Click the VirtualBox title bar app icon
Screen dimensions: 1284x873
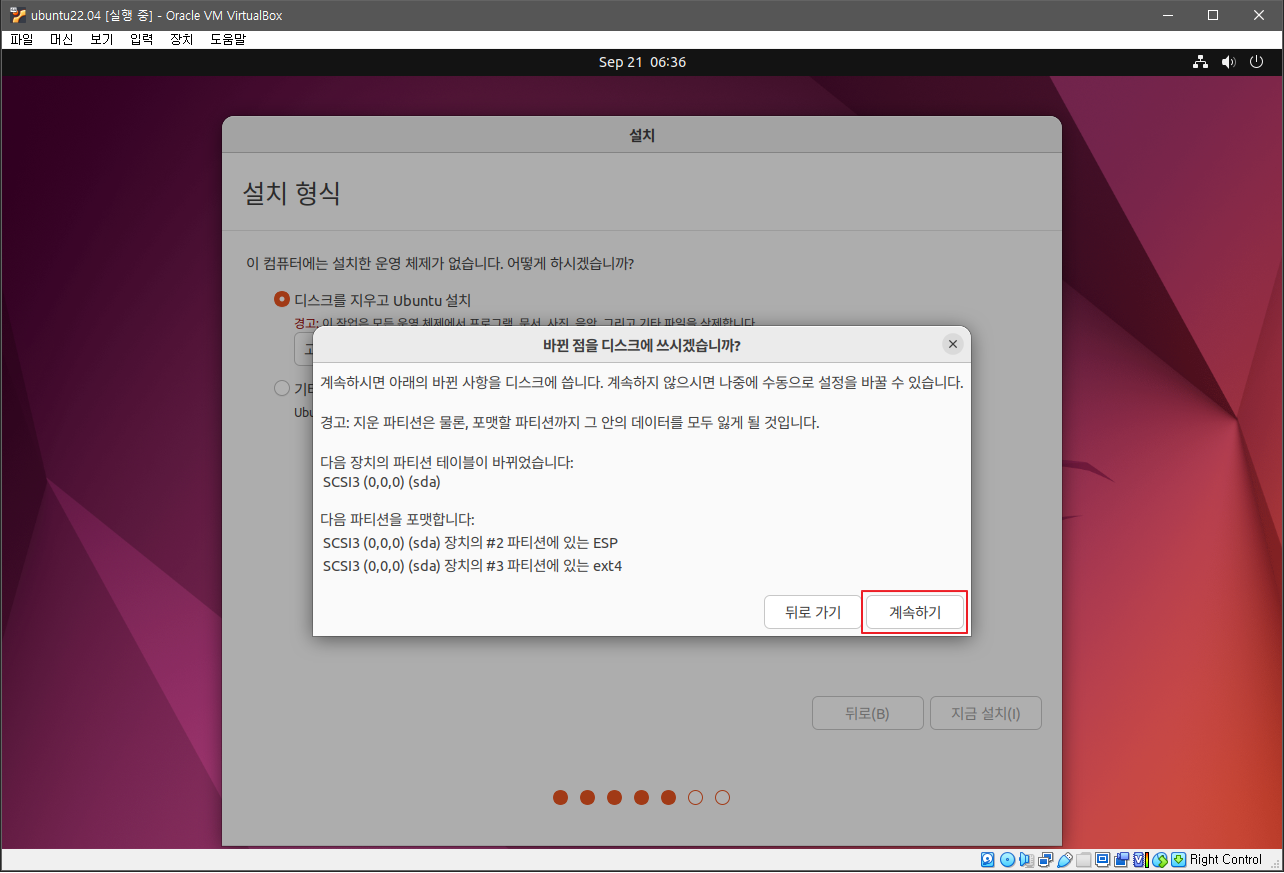point(17,15)
